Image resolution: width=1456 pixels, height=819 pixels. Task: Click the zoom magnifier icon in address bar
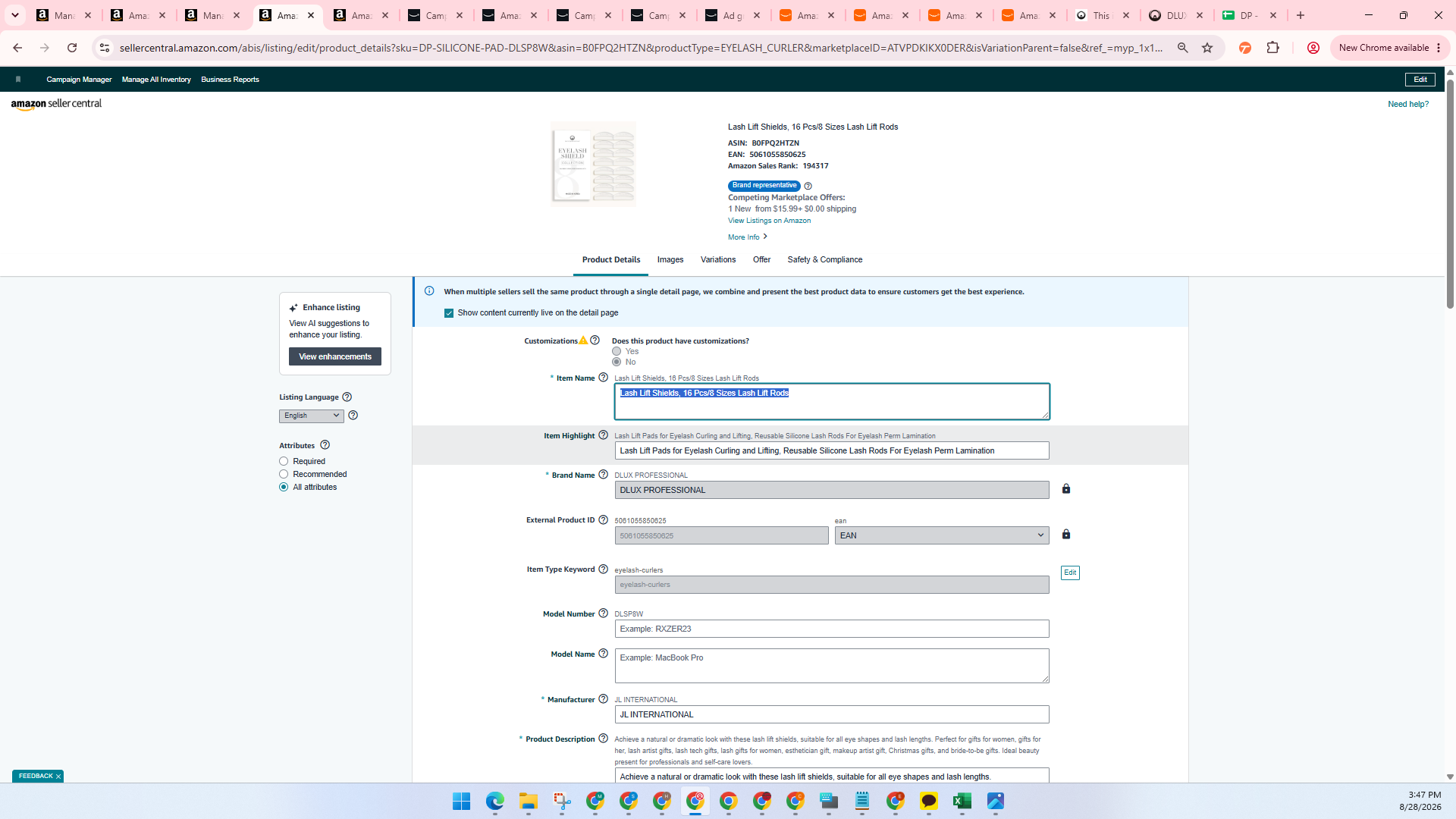point(1182,48)
